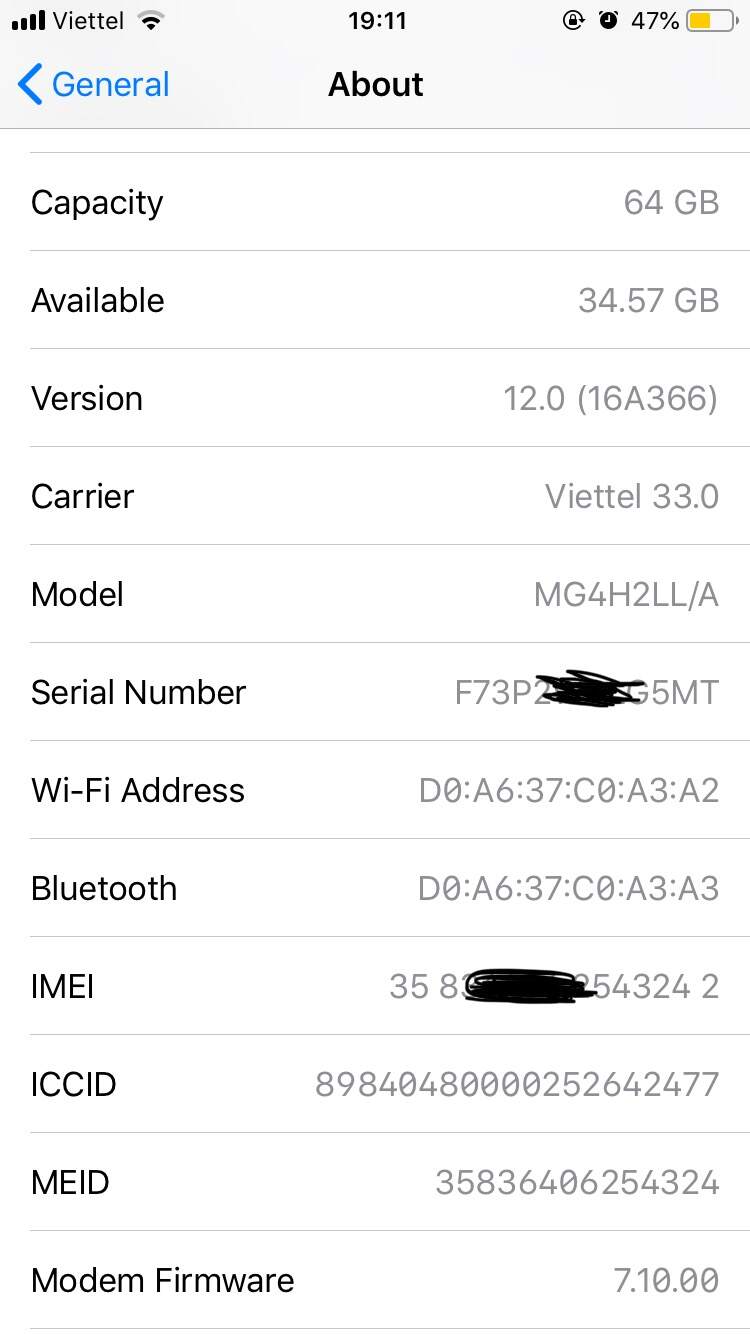Tap the Carrier Viettel 33.0 value
Image resolution: width=750 pixels, height=1334 pixels.
click(632, 496)
